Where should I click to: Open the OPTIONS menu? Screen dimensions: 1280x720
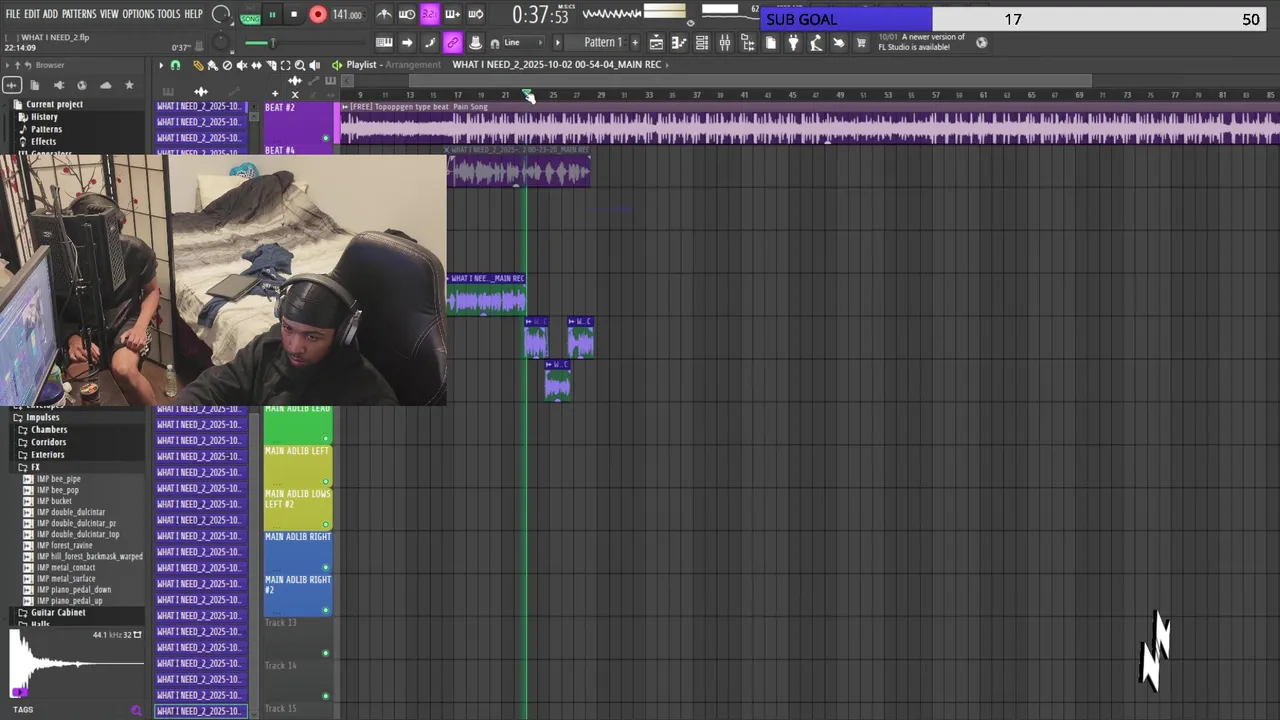(x=138, y=14)
